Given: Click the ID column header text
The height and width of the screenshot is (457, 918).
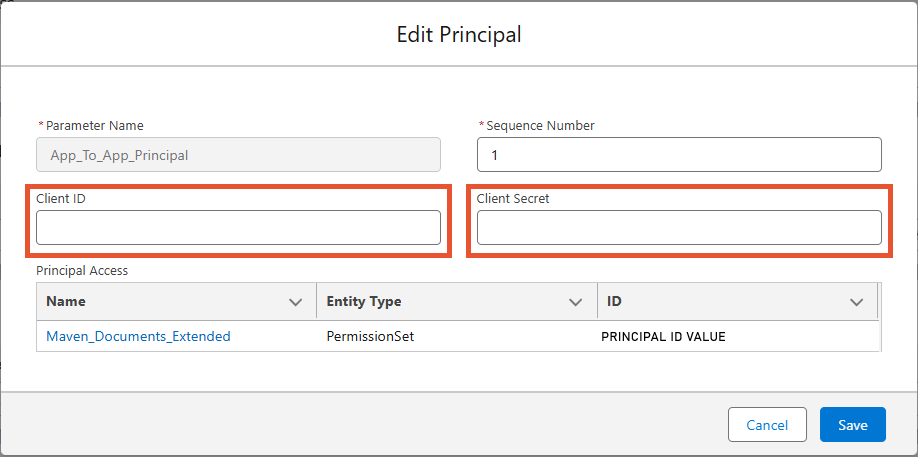Looking at the screenshot, I should [615, 301].
